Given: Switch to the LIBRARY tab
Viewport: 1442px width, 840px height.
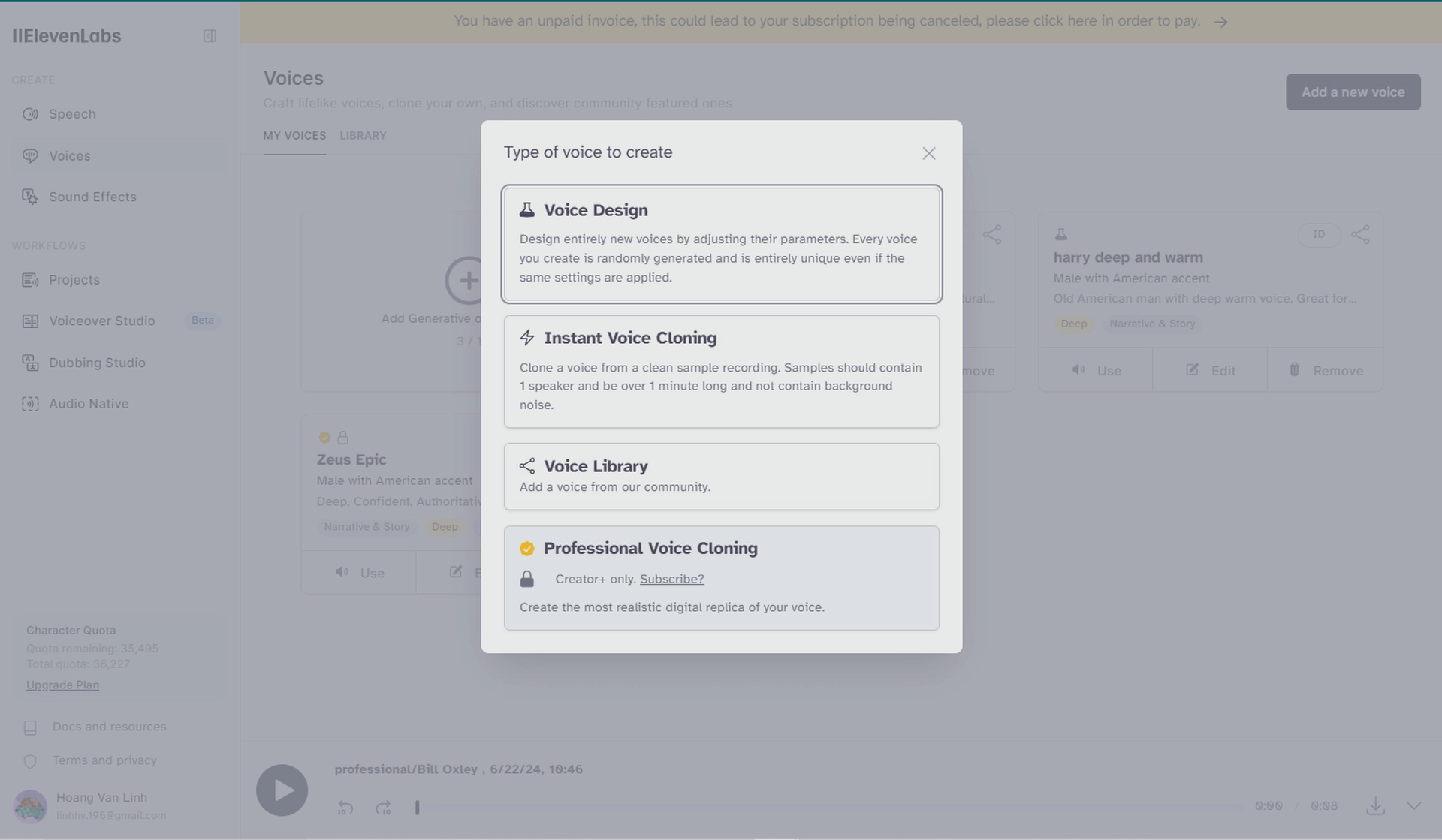Looking at the screenshot, I should (363, 136).
